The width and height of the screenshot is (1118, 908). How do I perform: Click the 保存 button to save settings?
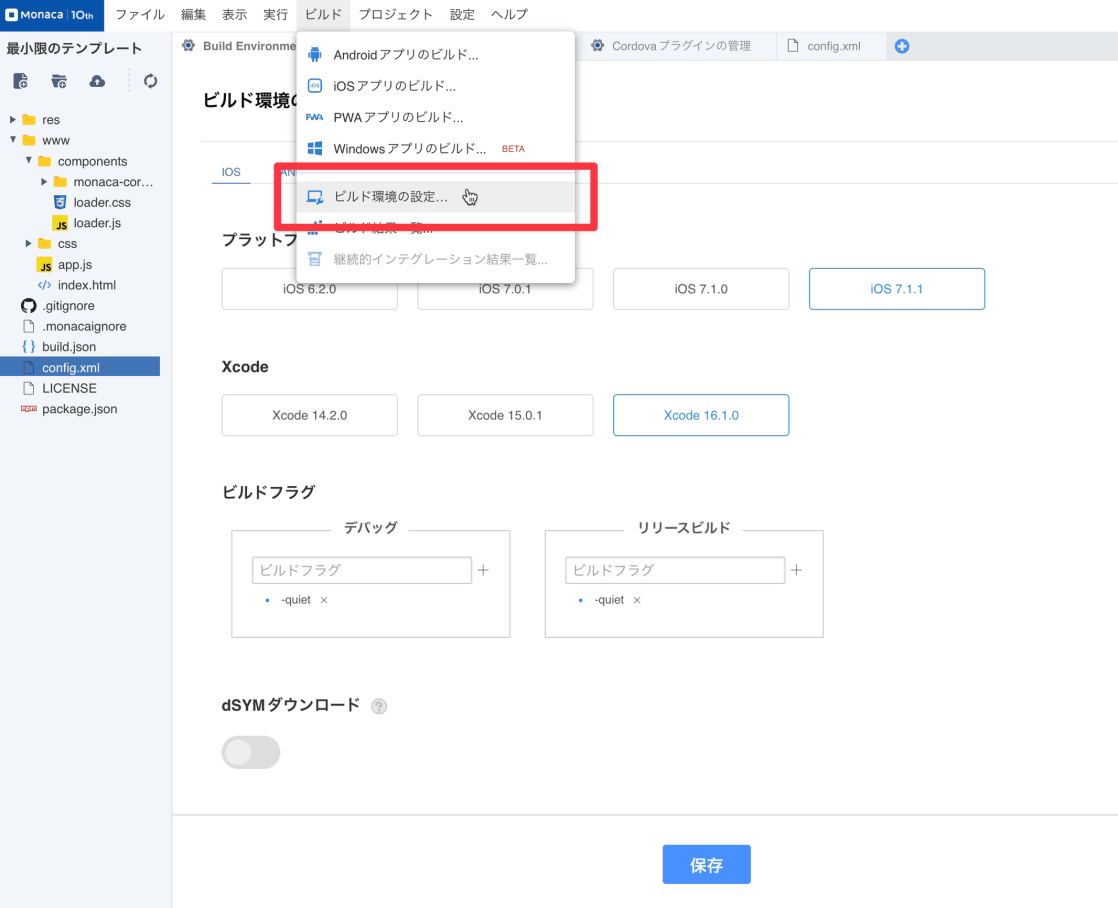706,864
